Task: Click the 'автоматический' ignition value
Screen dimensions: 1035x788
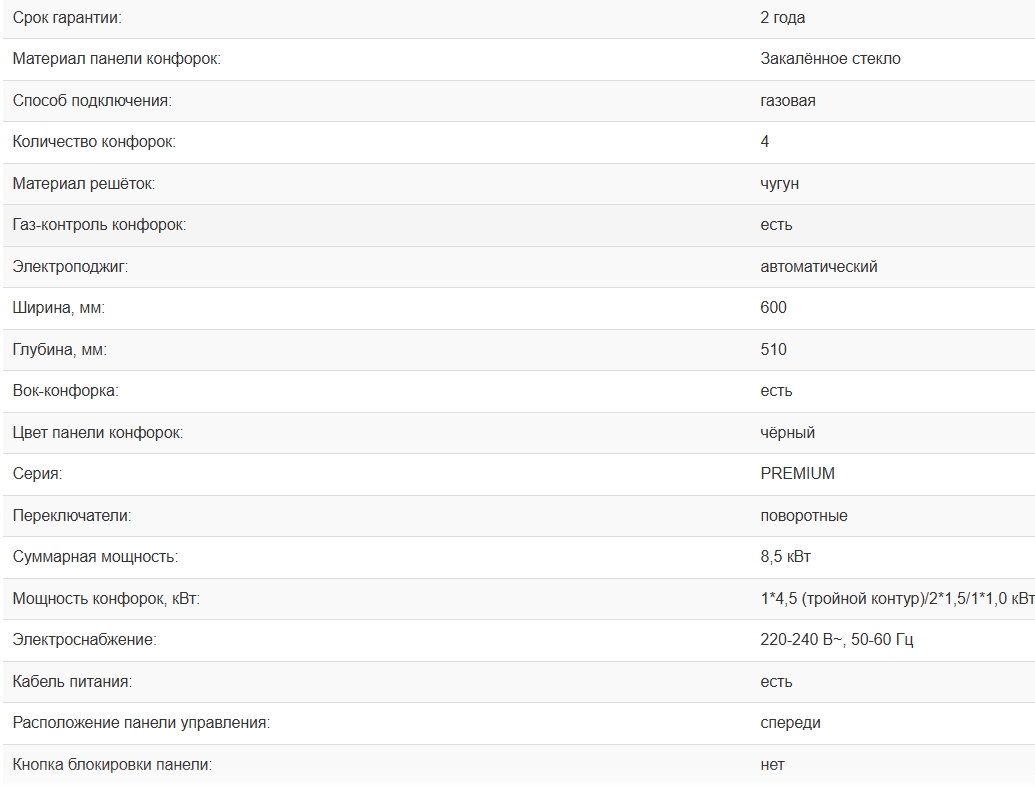Action: pyautogui.click(x=818, y=267)
